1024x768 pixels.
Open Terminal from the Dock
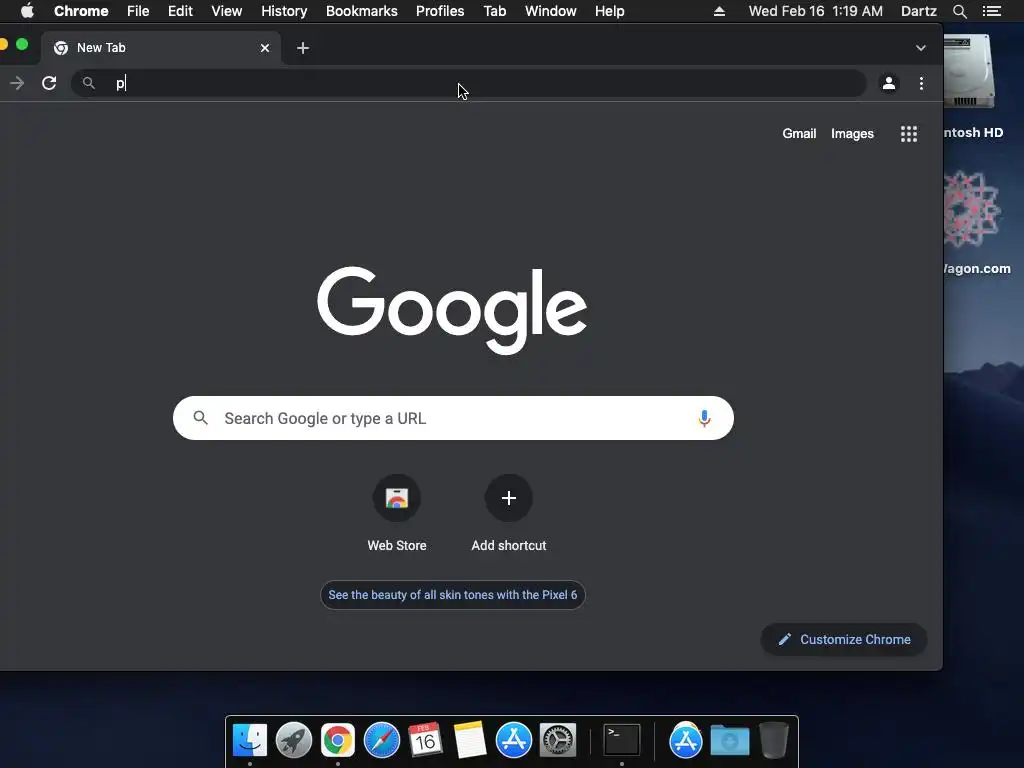point(621,740)
